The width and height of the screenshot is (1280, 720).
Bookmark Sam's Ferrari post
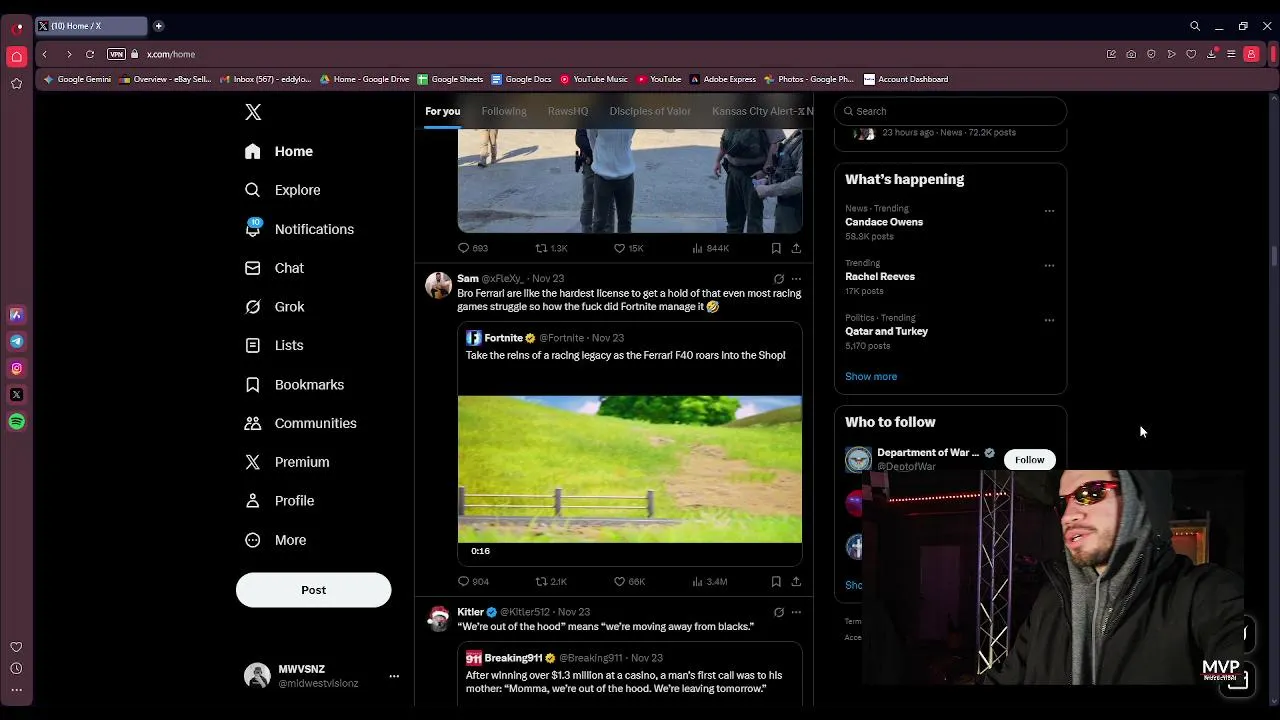pyautogui.click(x=776, y=581)
